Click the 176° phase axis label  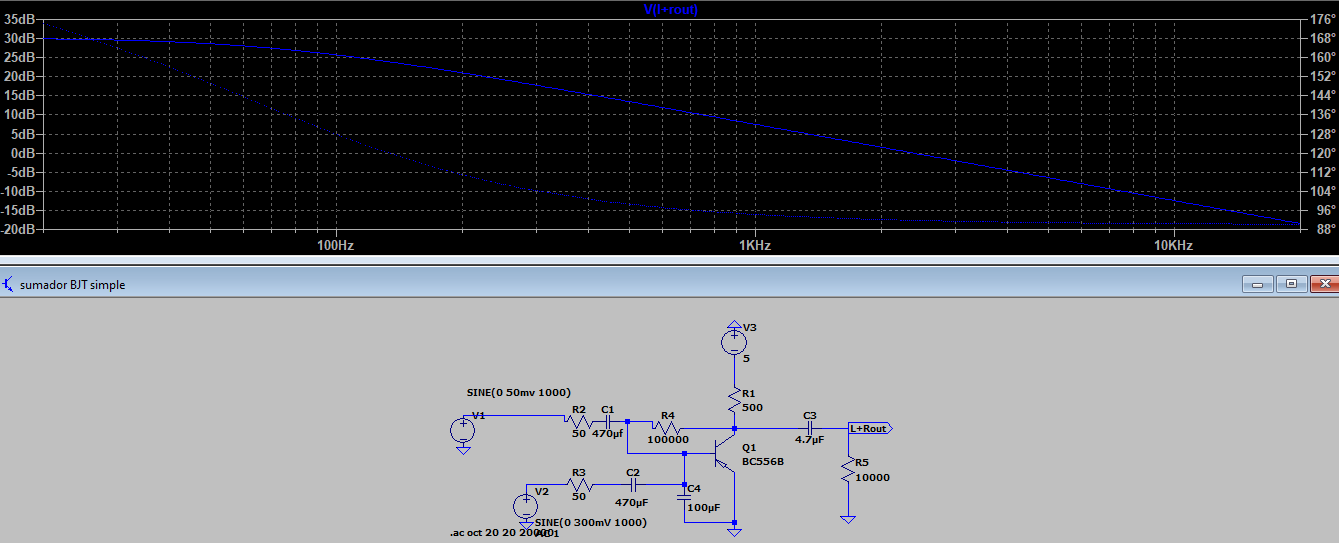[1322, 19]
